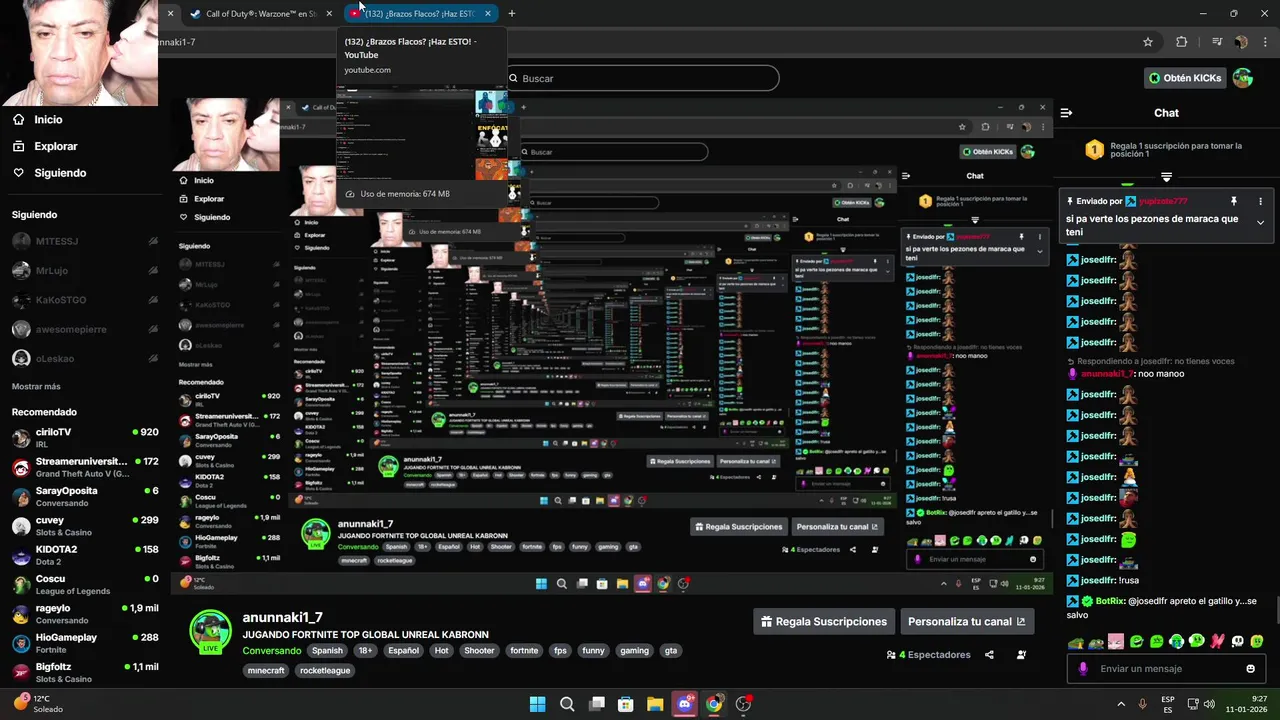This screenshot has width=1280, height=720.
Task: Close the Call of Duty Warzone tab
Action: (x=329, y=14)
